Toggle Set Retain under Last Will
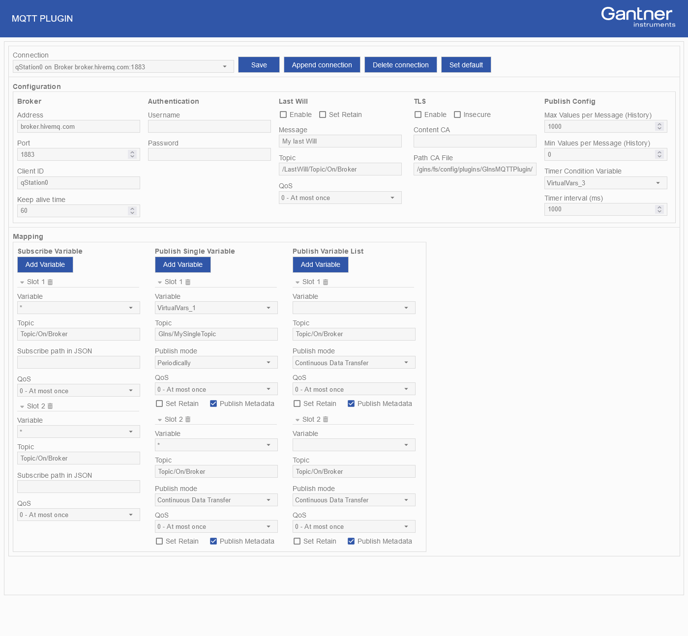This screenshot has height=636, width=688. pos(323,115)
